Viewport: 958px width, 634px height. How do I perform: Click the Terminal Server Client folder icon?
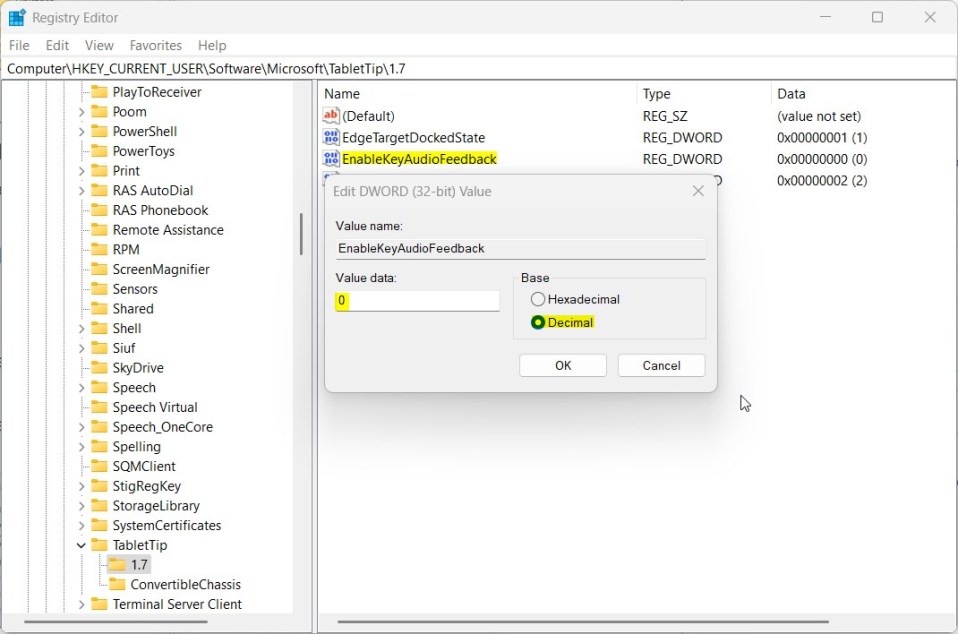[98, 604]
